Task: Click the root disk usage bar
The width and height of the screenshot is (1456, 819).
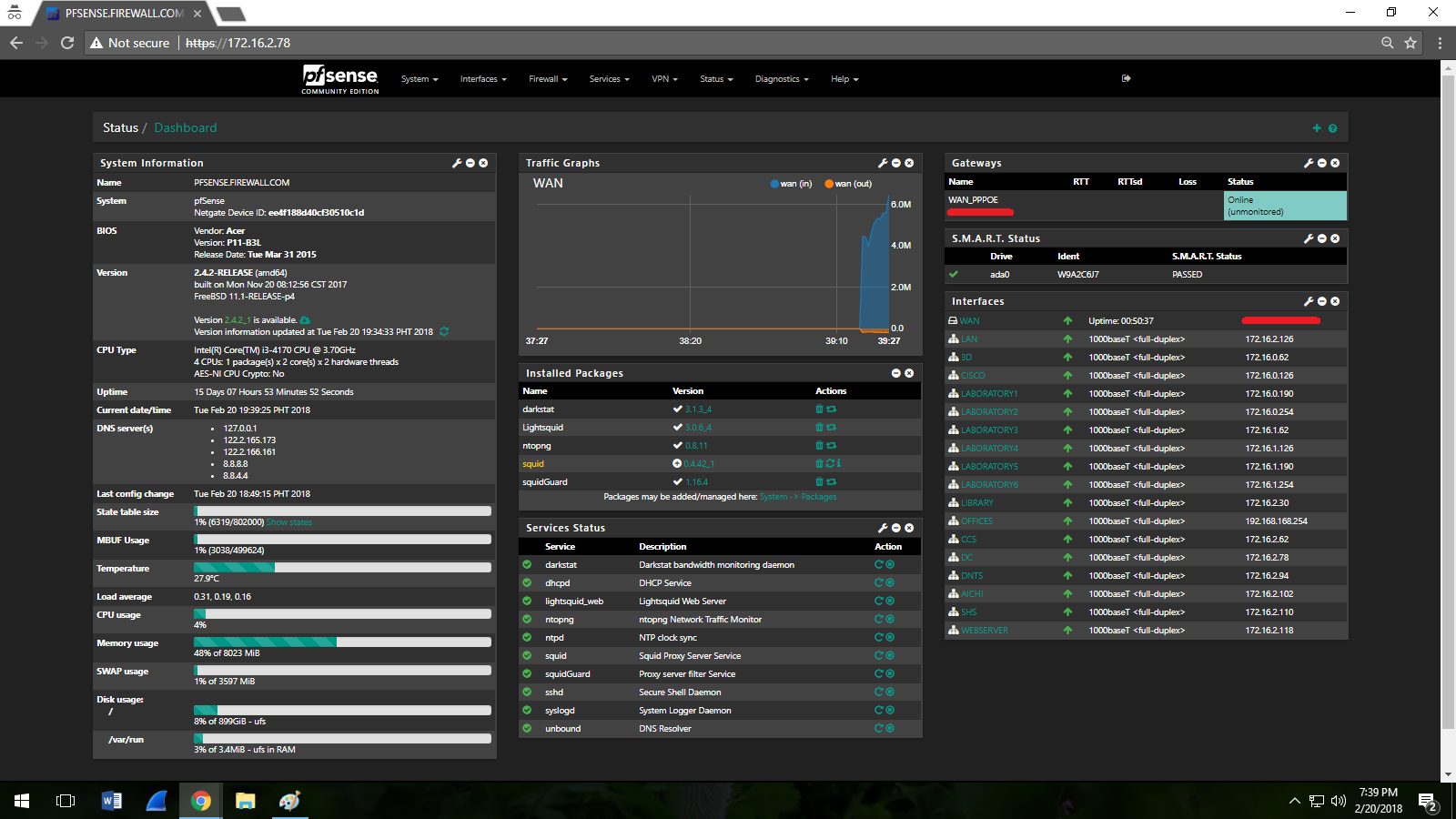Action: (x=342, y=711)
